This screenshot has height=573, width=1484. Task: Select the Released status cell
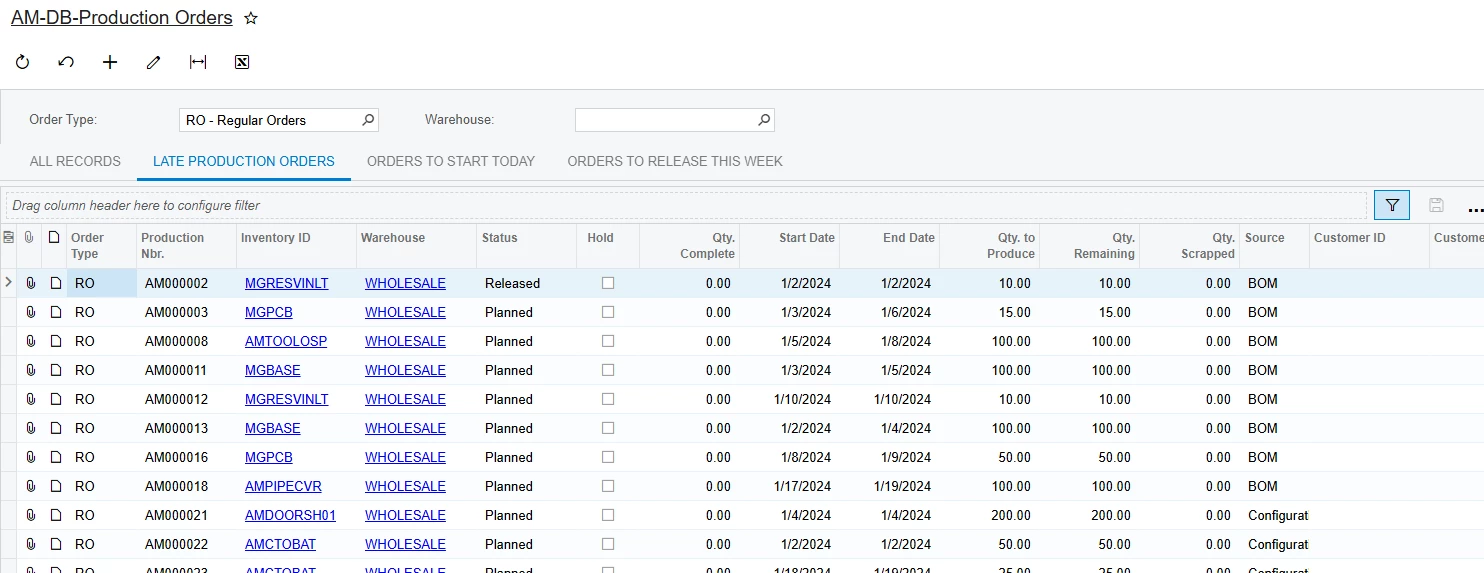[526, 283]
